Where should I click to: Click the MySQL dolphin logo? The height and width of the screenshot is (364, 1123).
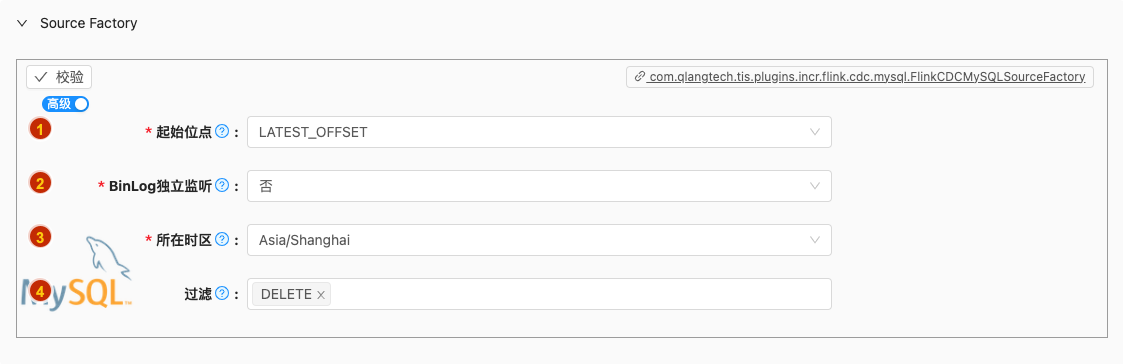[x=77, y=272]
